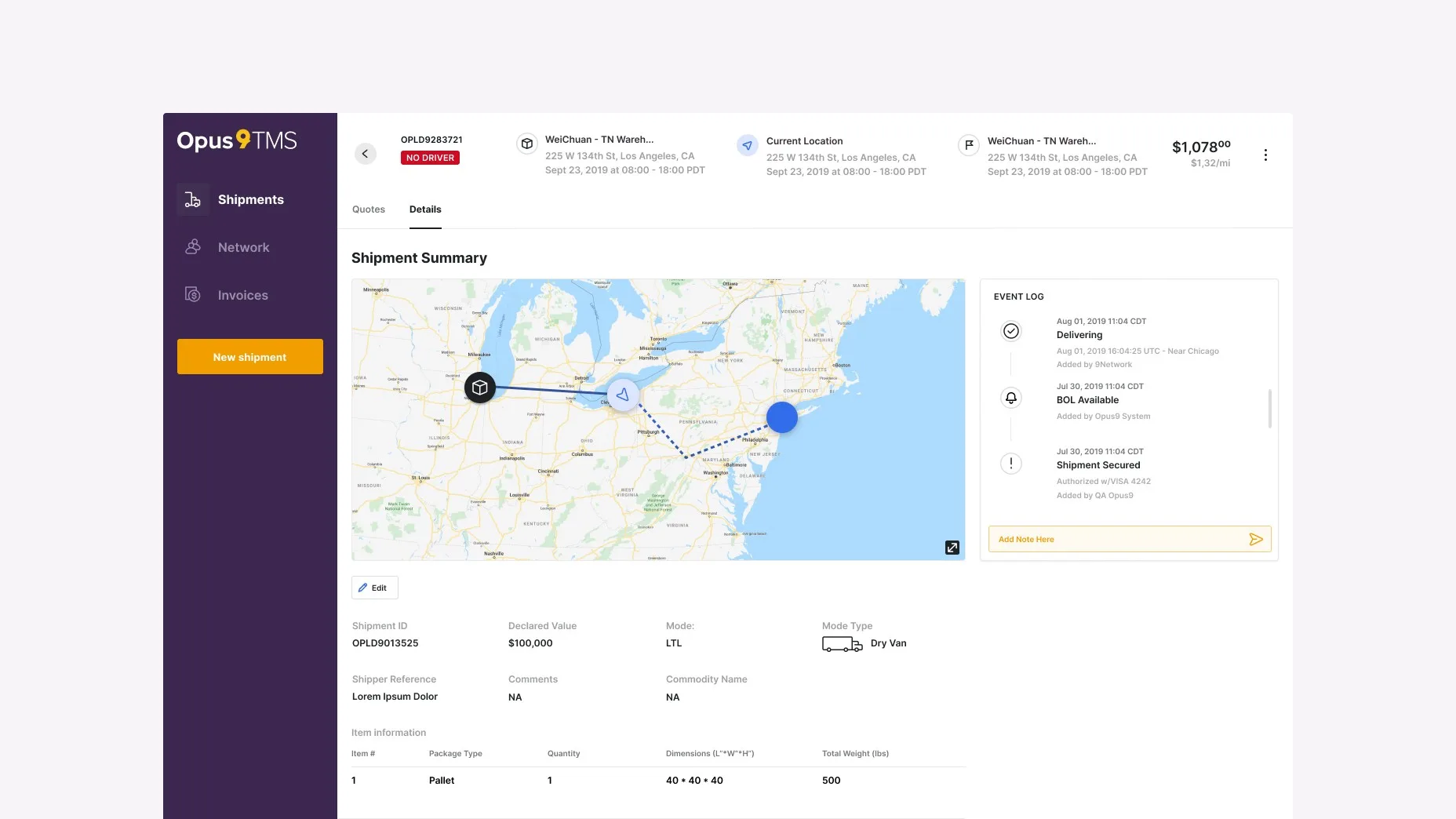Image resolution: width=1456 pixels, height=819 pixels.
Task: Click the shipment ID OPLD9283721 in header
Action: [x=431, y=140]
